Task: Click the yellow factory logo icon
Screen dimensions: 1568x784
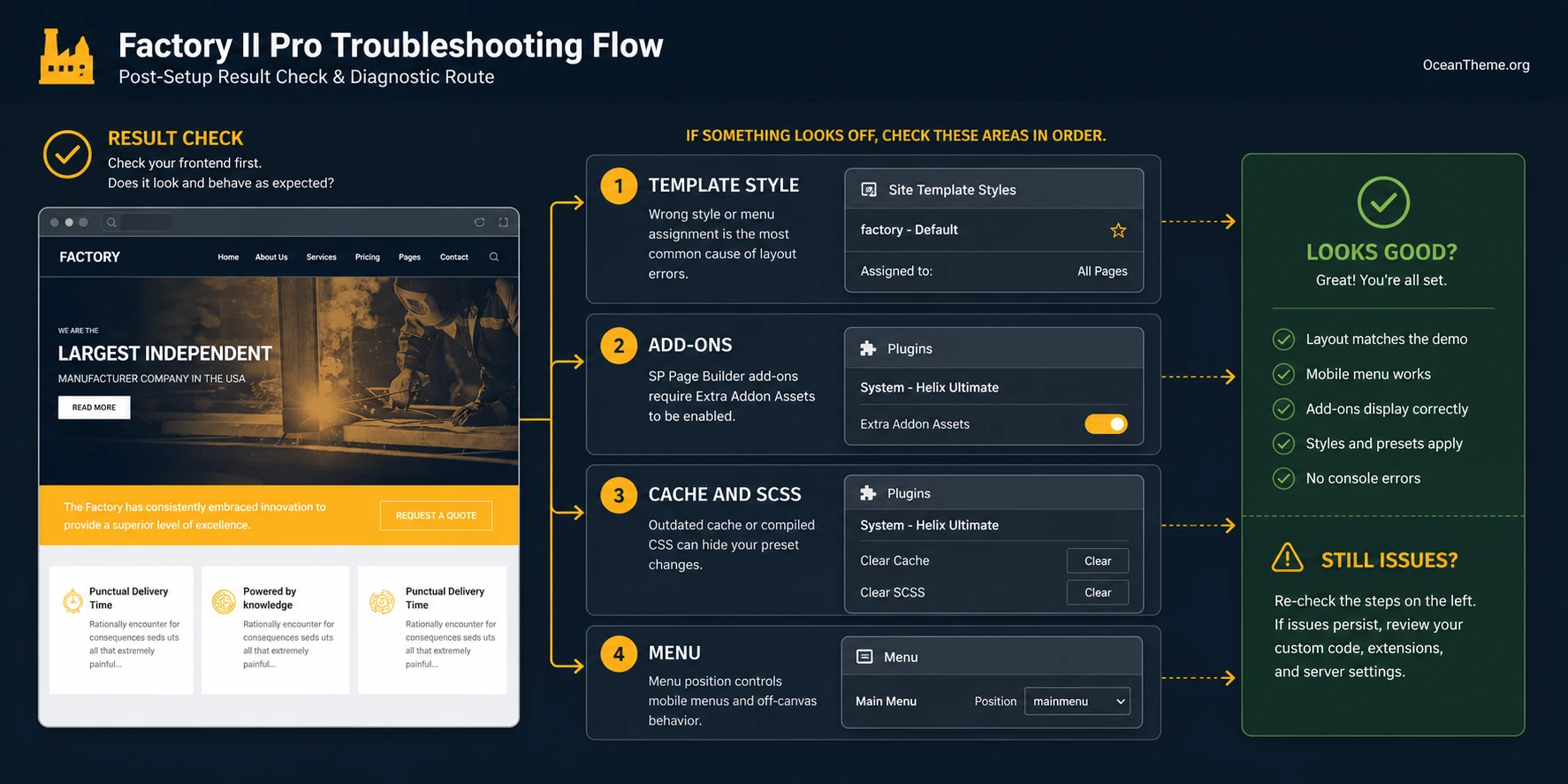Action: point(66,57)
